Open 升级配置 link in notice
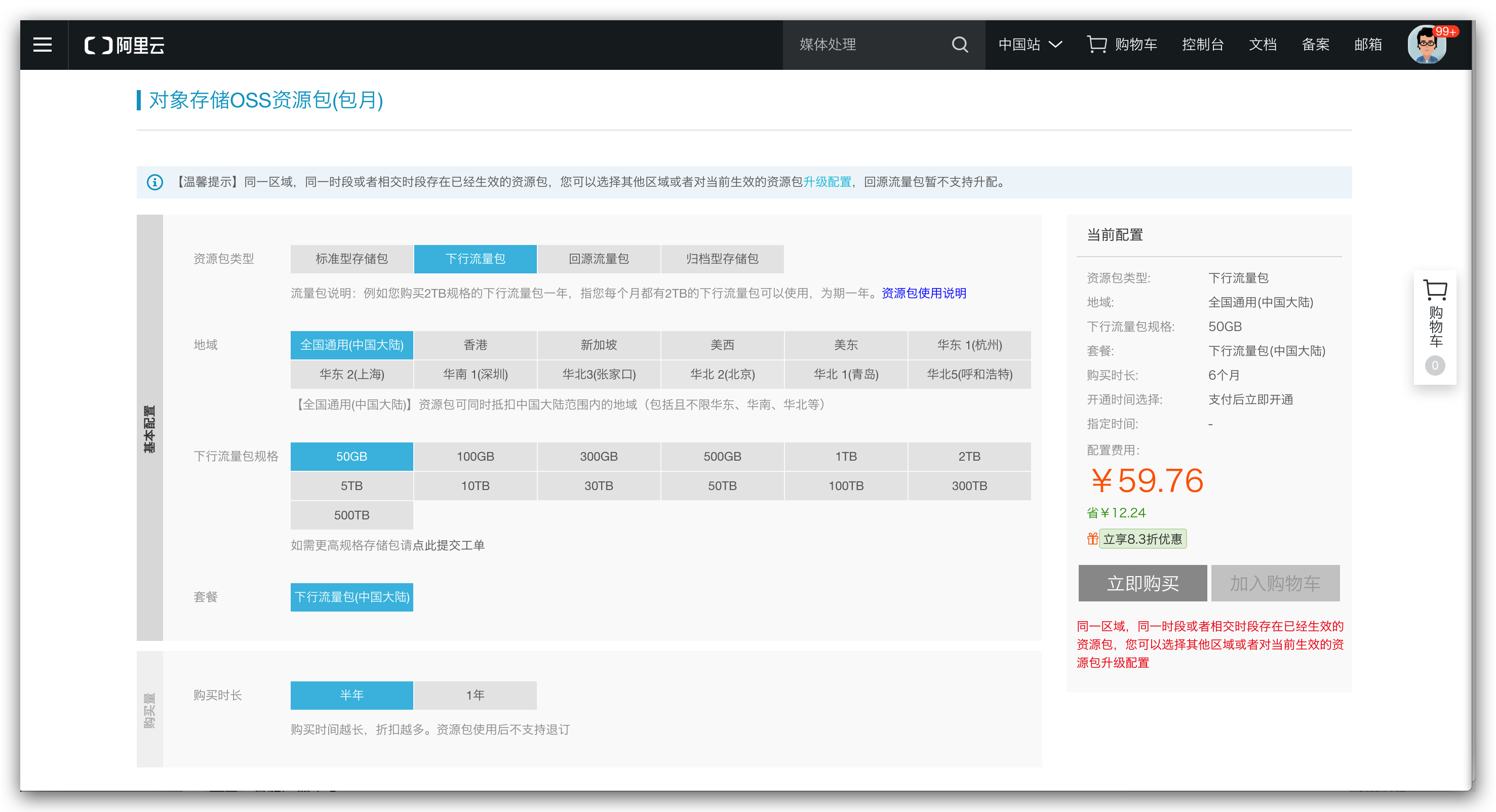Image resolution: width=1496 pixels, height=812 pixels. point(827,182)
